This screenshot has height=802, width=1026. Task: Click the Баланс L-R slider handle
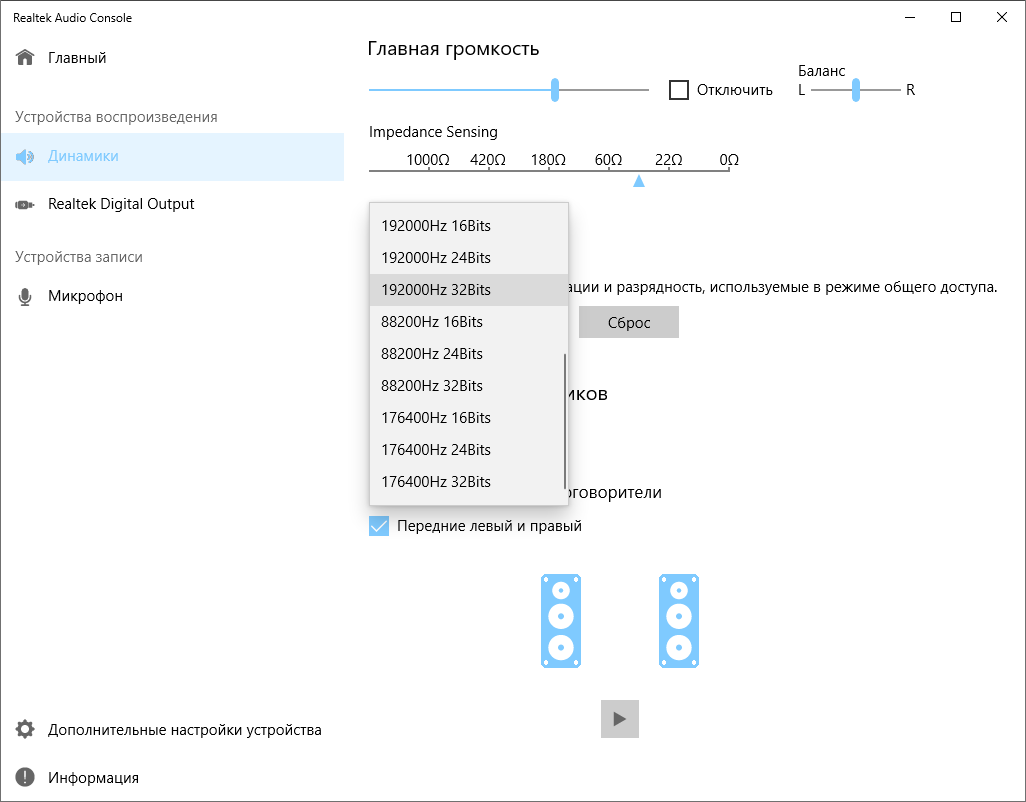coord(856,90)
